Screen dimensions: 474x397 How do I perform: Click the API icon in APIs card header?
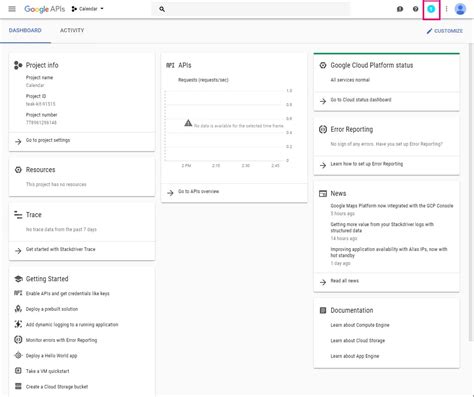(x=170, y=65)
